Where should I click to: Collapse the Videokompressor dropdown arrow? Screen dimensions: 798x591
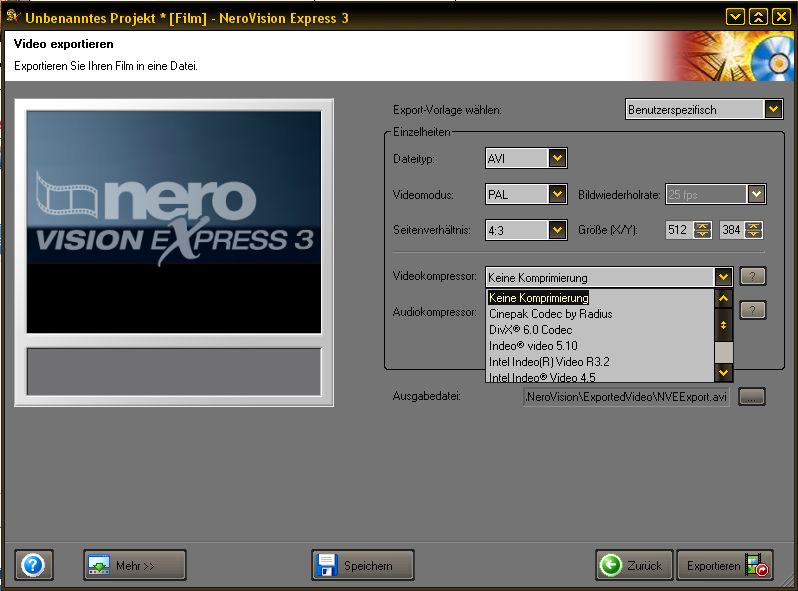723,277
